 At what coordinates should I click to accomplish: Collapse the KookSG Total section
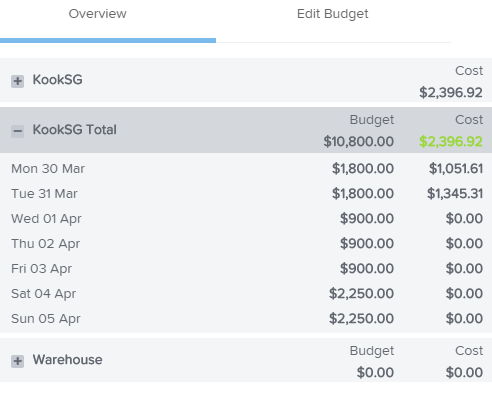tap(17, 131)
